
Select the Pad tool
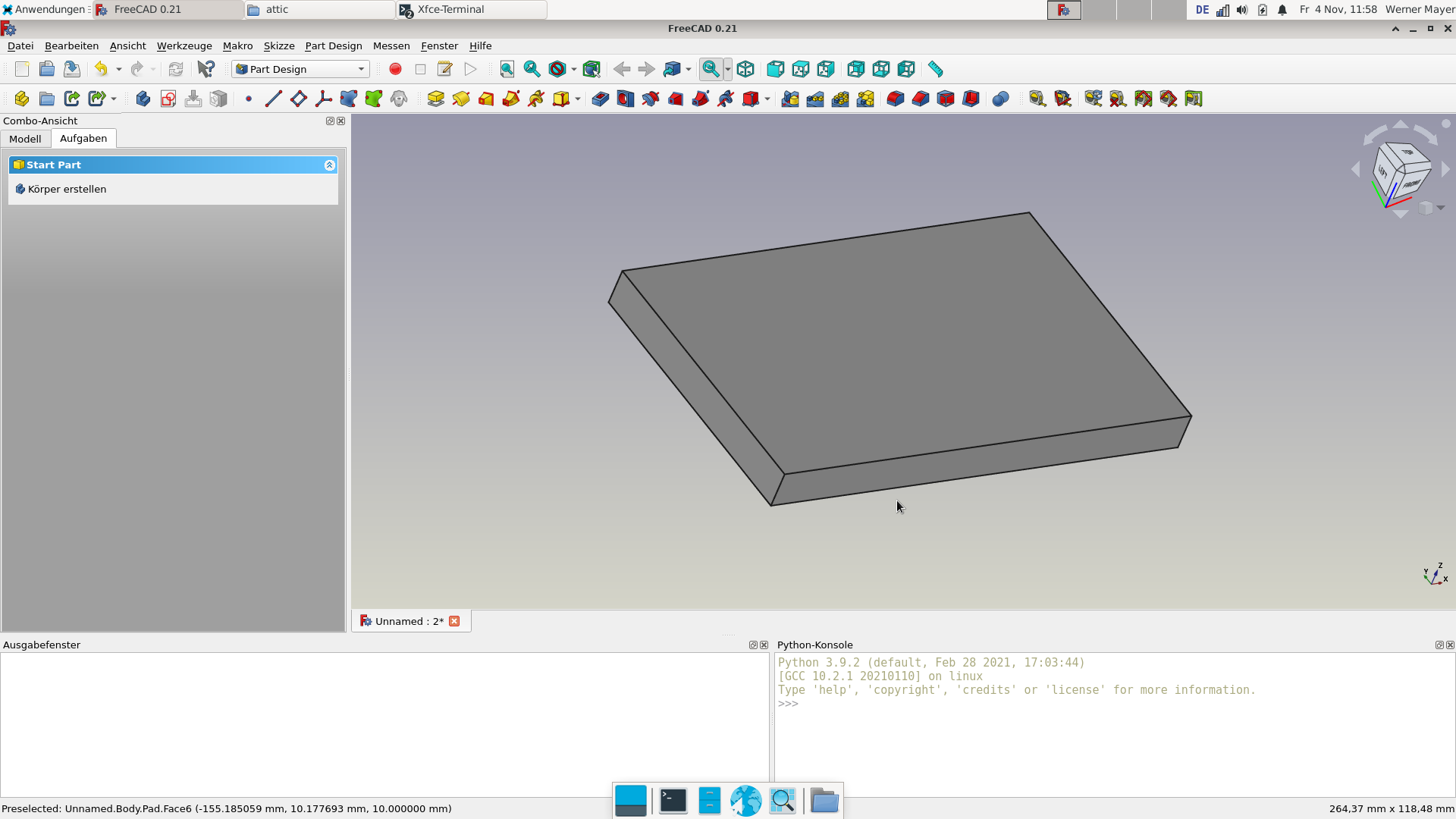click(436, 99)
